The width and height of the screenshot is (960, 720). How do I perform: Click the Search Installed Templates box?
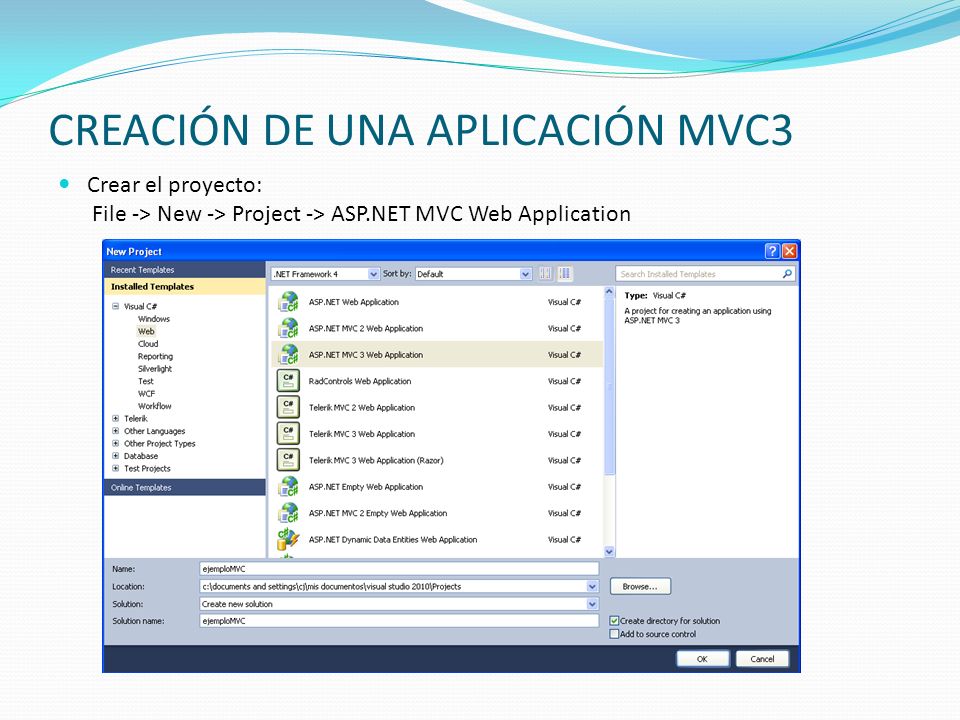705,274
